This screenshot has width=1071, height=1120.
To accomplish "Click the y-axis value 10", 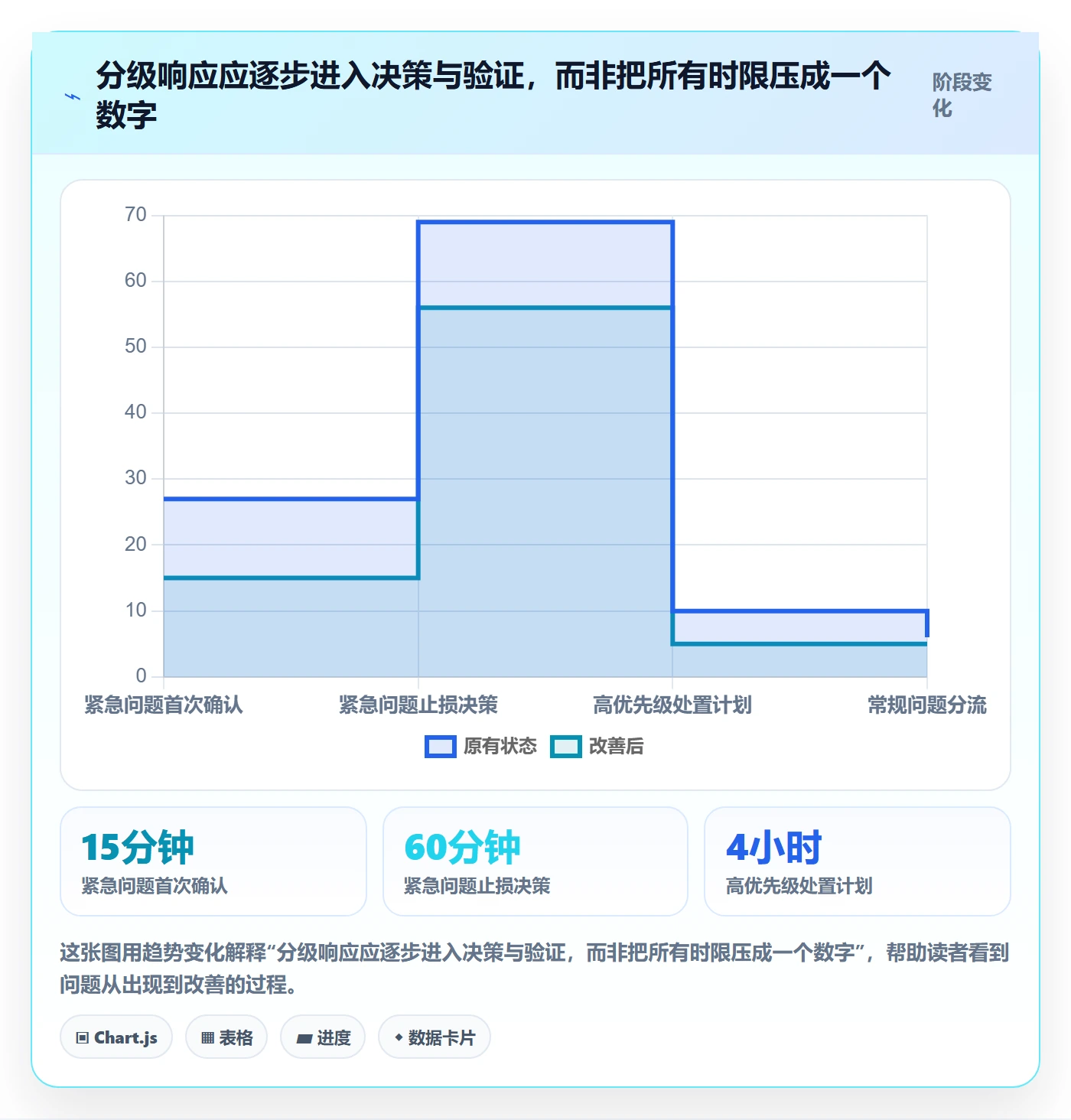I will pos(135,610).
